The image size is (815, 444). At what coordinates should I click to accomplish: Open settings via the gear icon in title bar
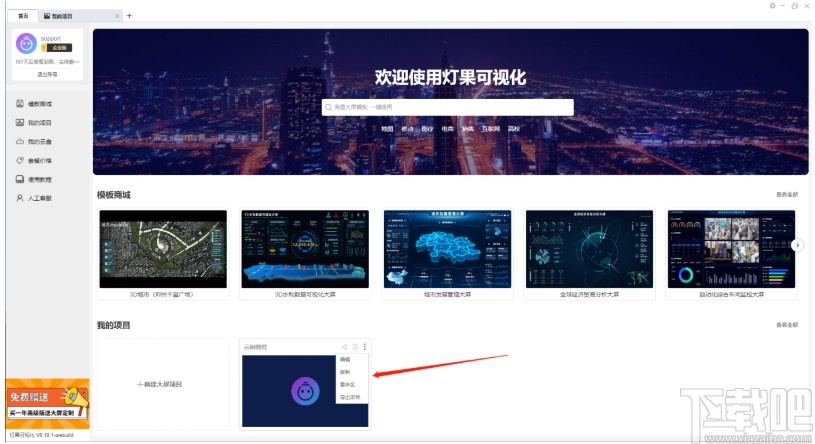(772, 6)
